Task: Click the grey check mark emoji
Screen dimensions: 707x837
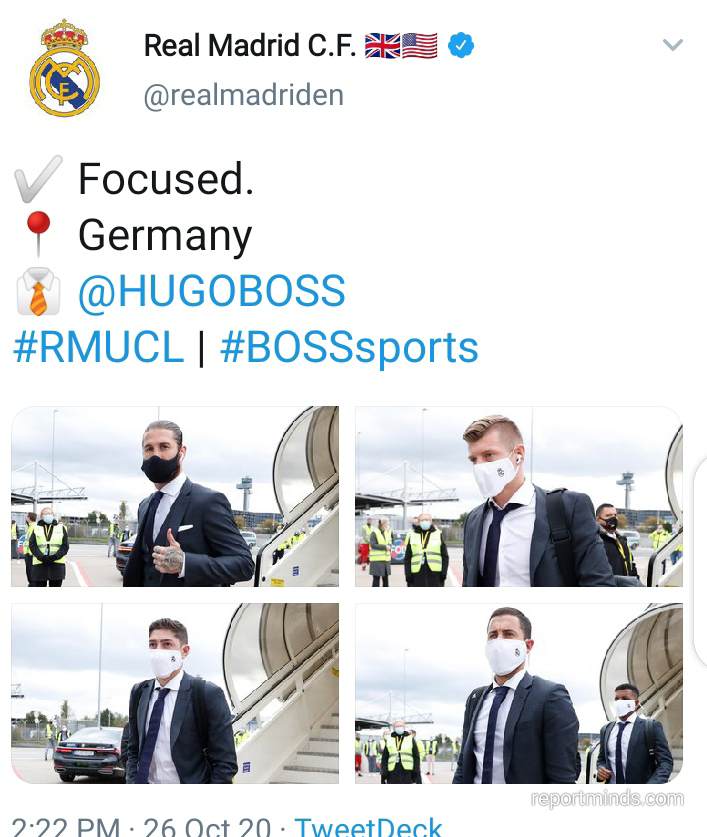Action: pyautogui.click(x=38, y=179)
